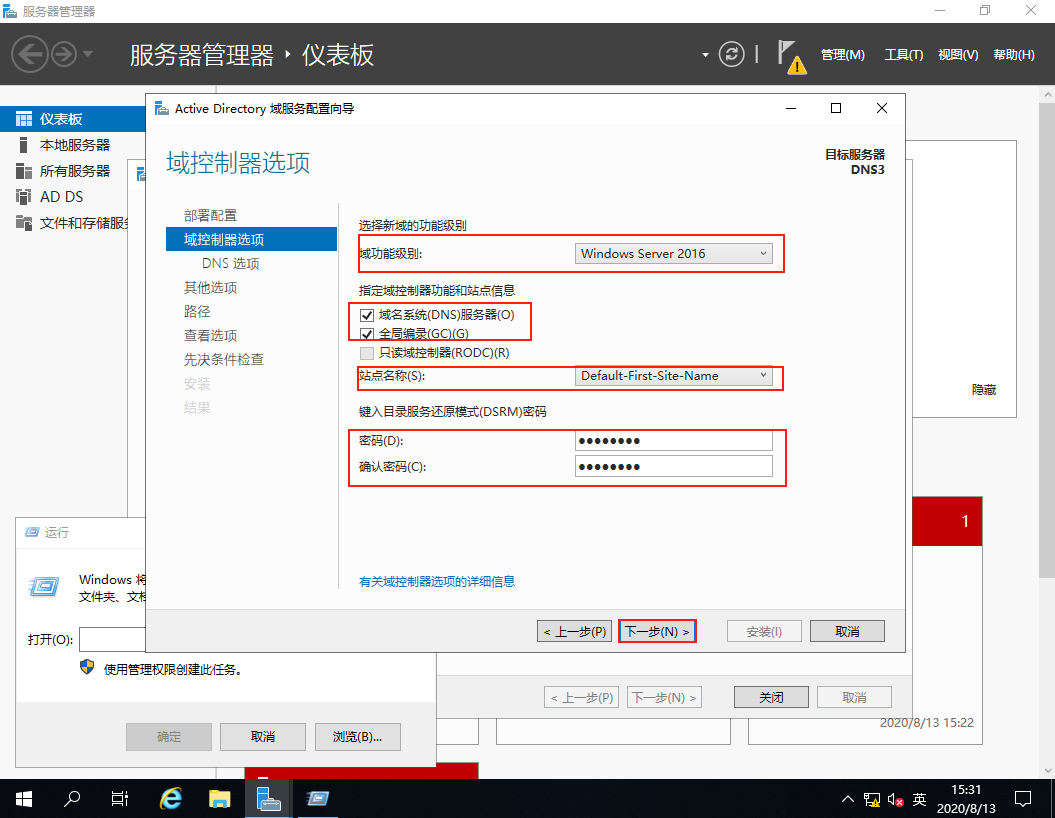Click wizard 上一步(P) button

575,631
